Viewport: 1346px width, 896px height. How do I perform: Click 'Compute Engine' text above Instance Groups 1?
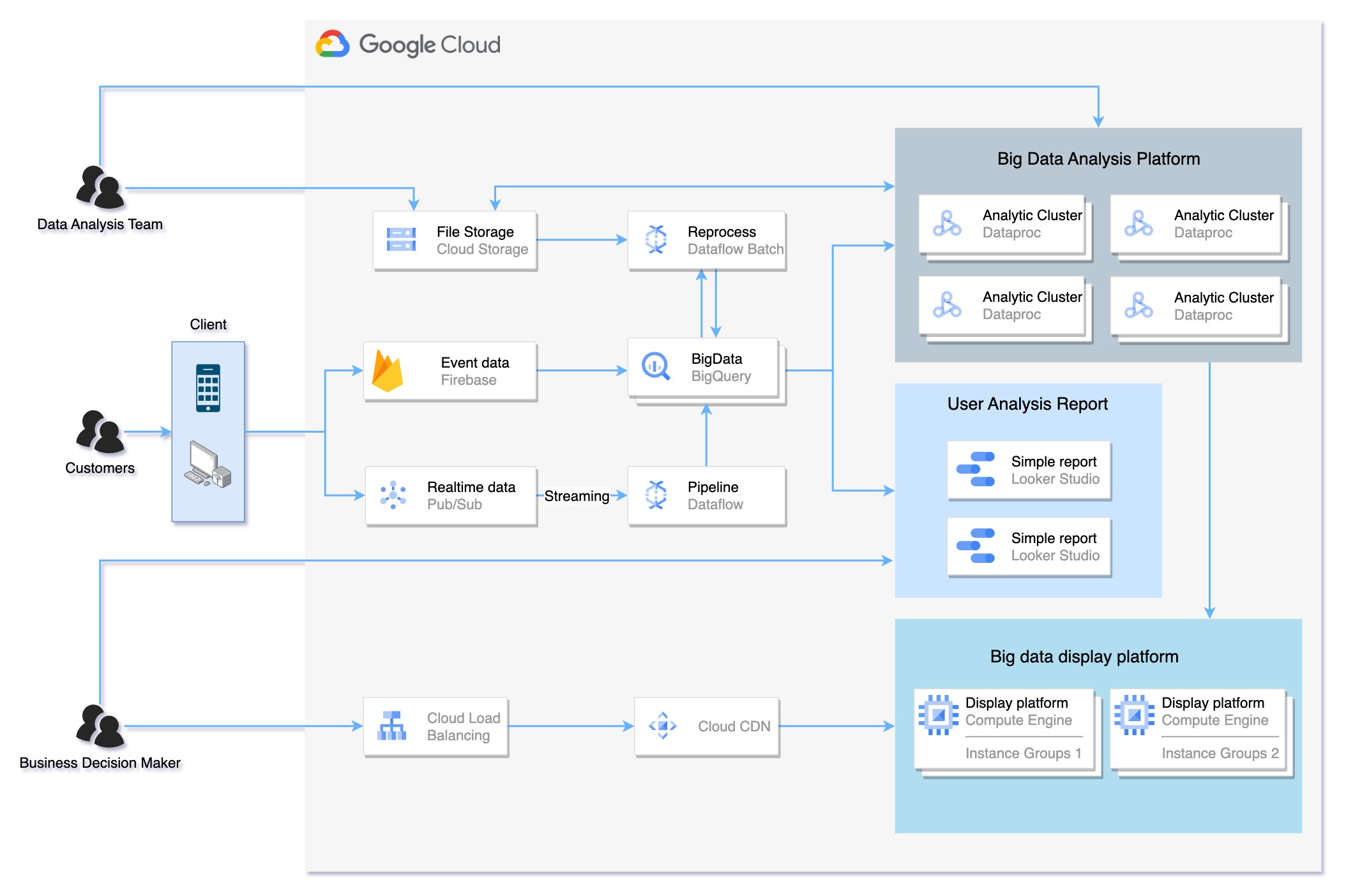click(1018, 720)
